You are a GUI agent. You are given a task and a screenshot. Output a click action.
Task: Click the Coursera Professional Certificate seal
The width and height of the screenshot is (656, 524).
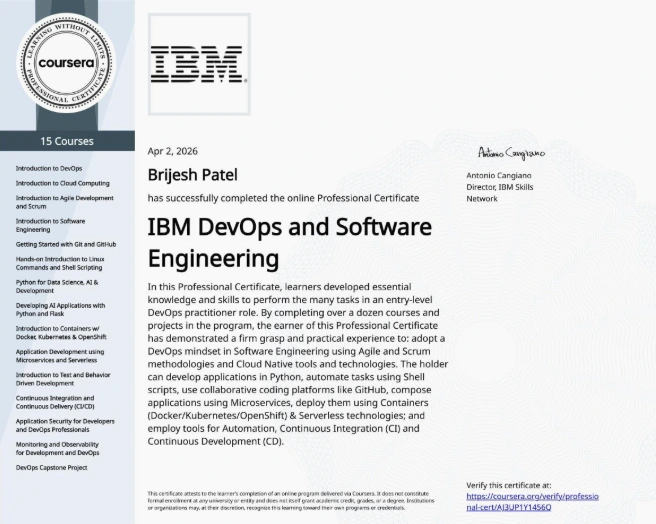coord(66,63)
